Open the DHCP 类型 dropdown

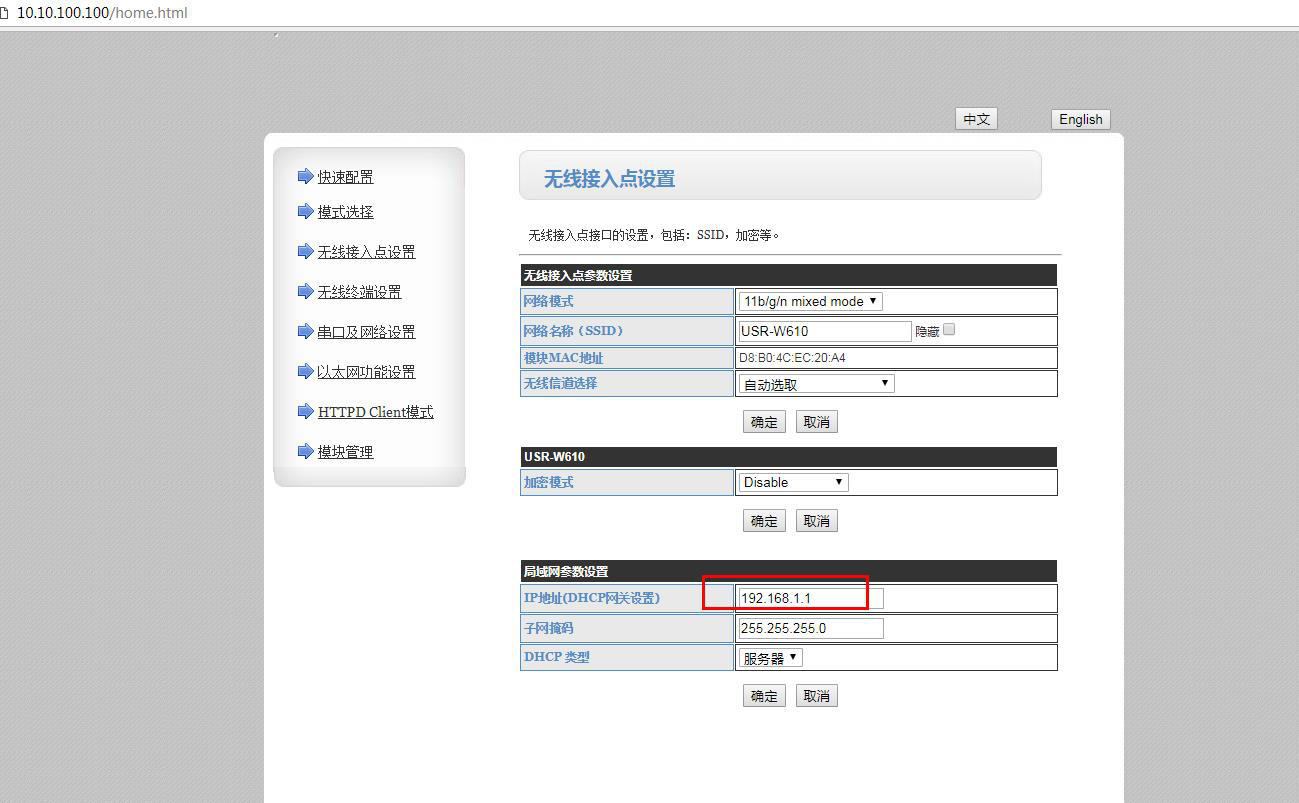click(770, 658)
